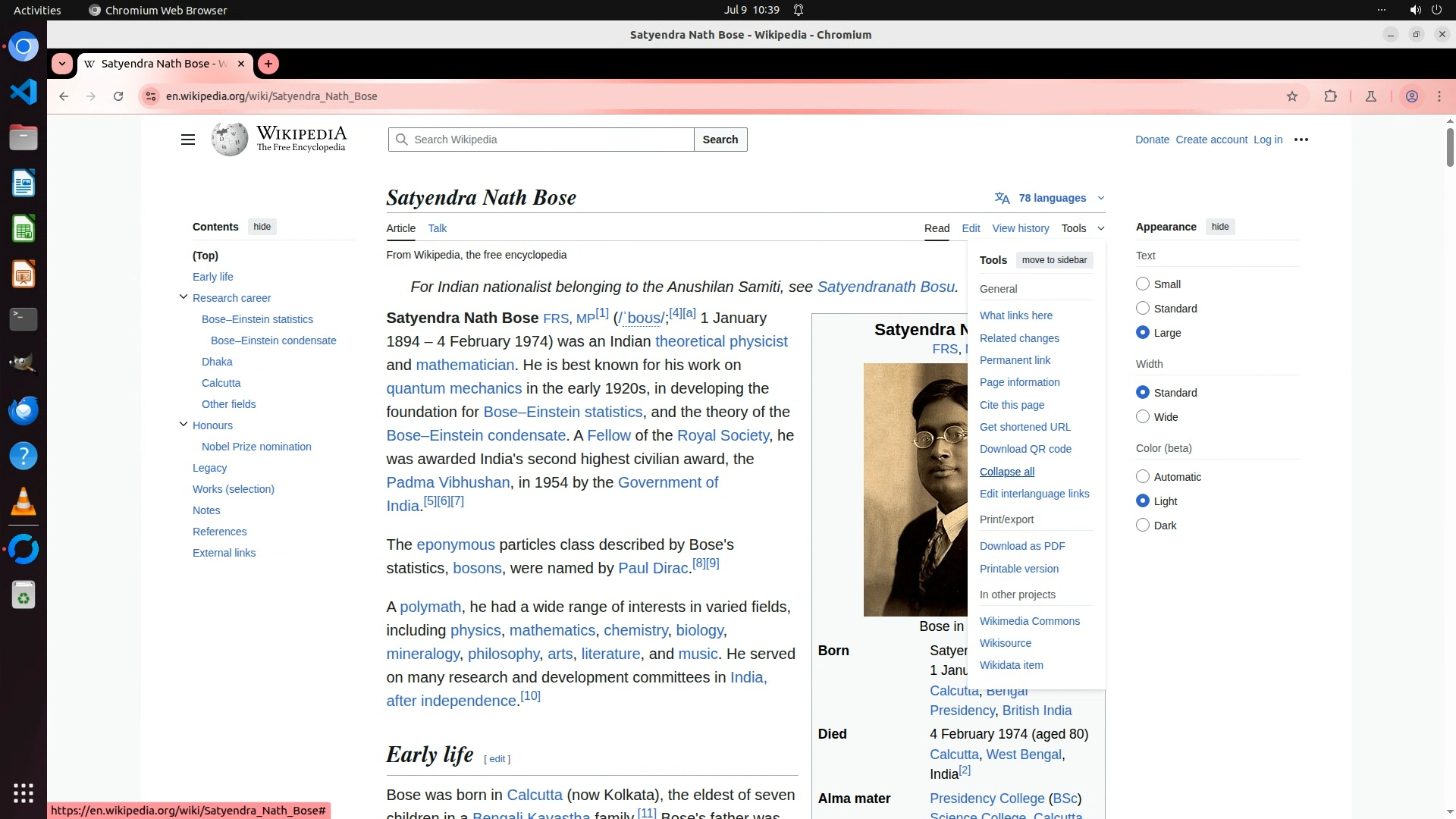Launch VLC media player from the dock
This screenshot has height=819, width=1456.
[x=24, y=502]
